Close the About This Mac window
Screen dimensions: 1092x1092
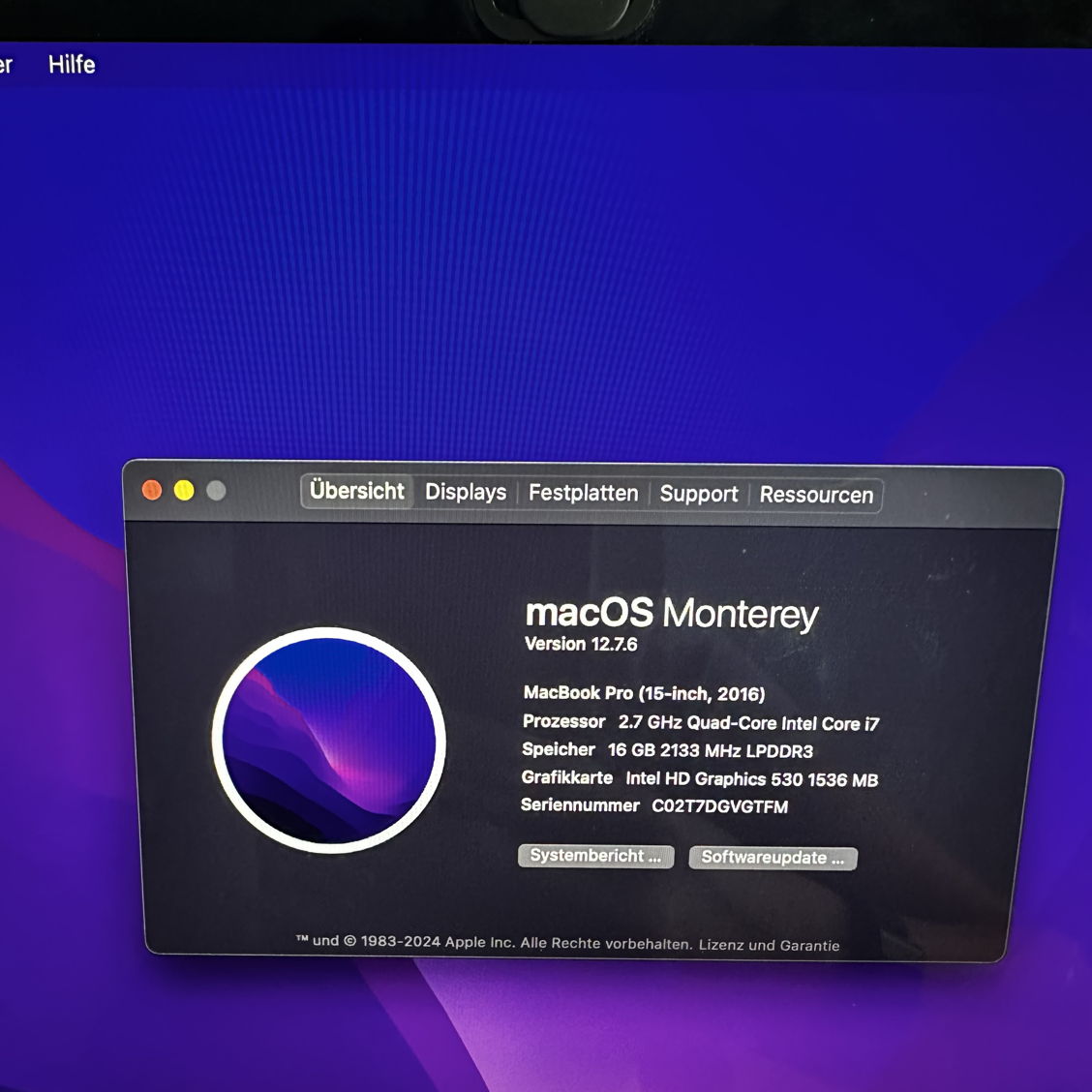[152, 490]
